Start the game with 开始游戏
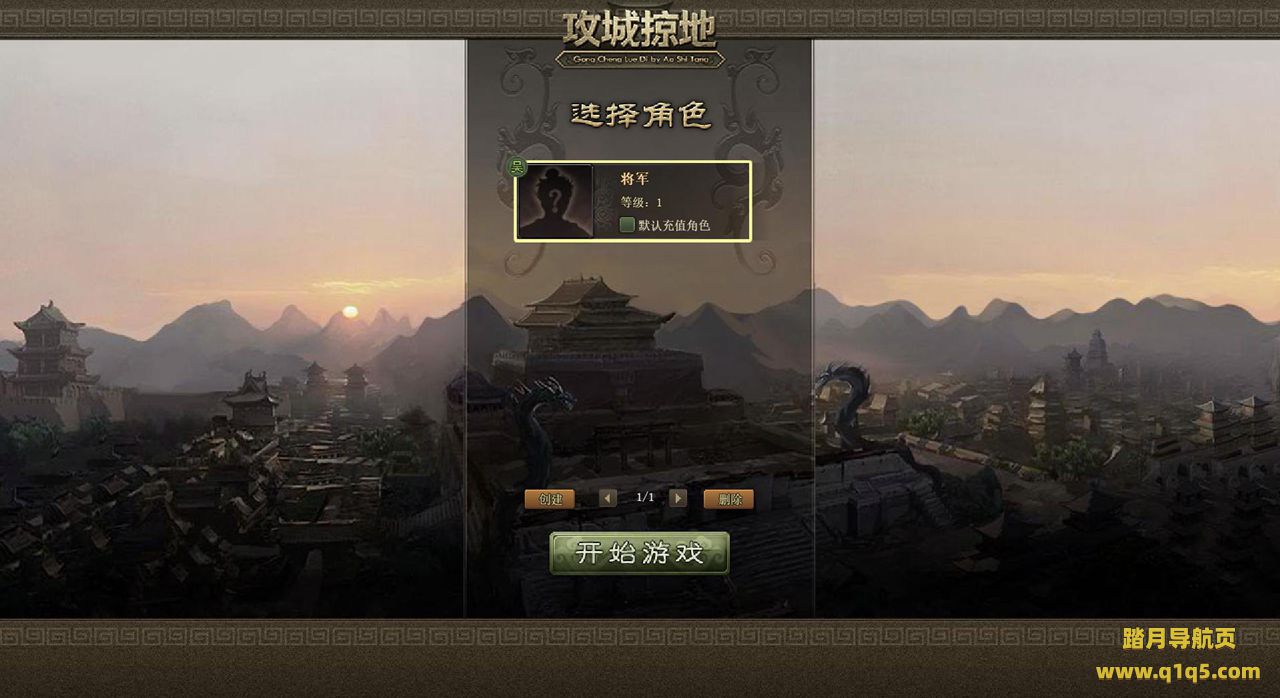The height and width of the screenshot is (698, 1280). point(640,553)
